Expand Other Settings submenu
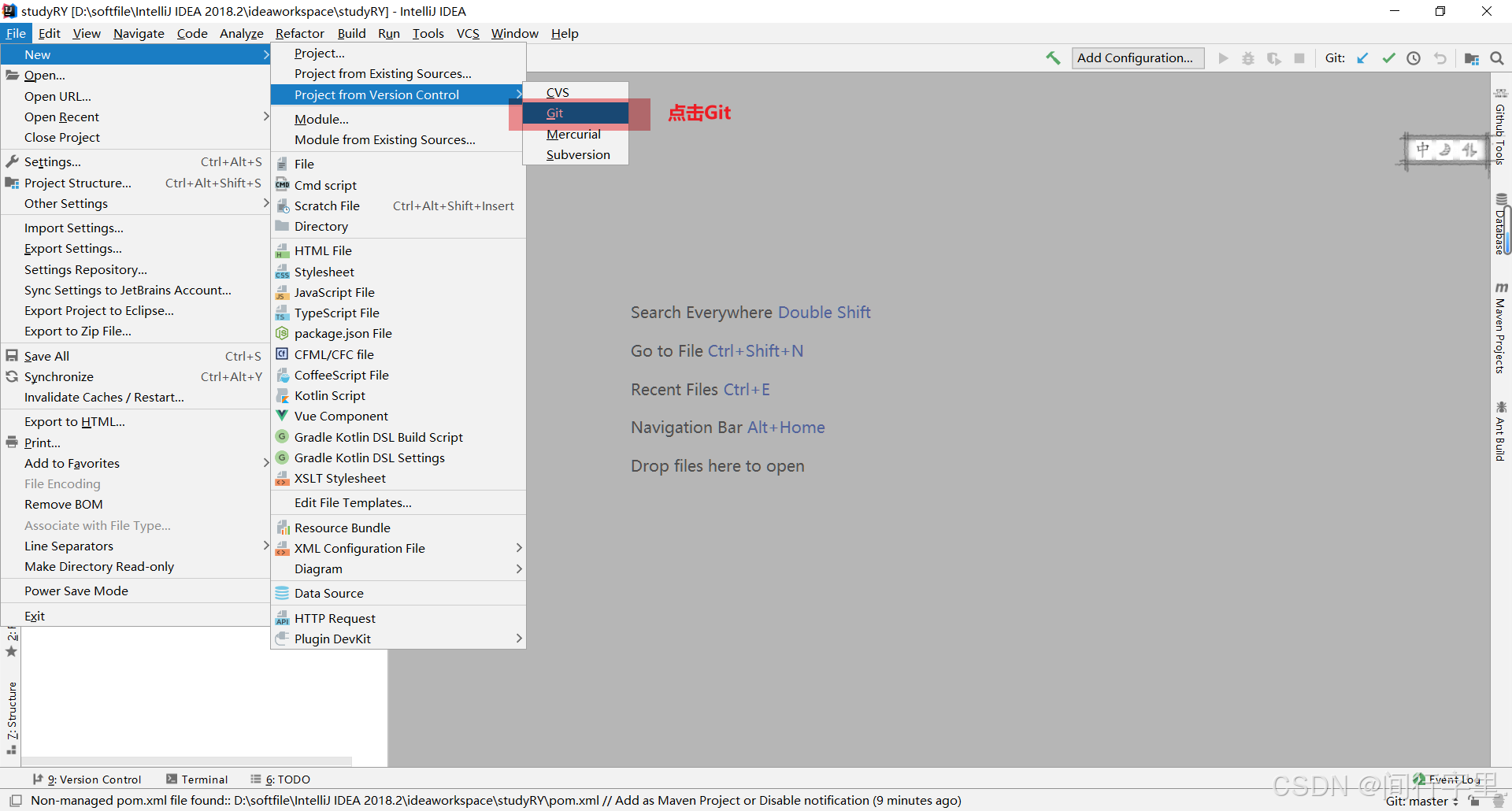1512x811 pixels. (x=135, y=203)
